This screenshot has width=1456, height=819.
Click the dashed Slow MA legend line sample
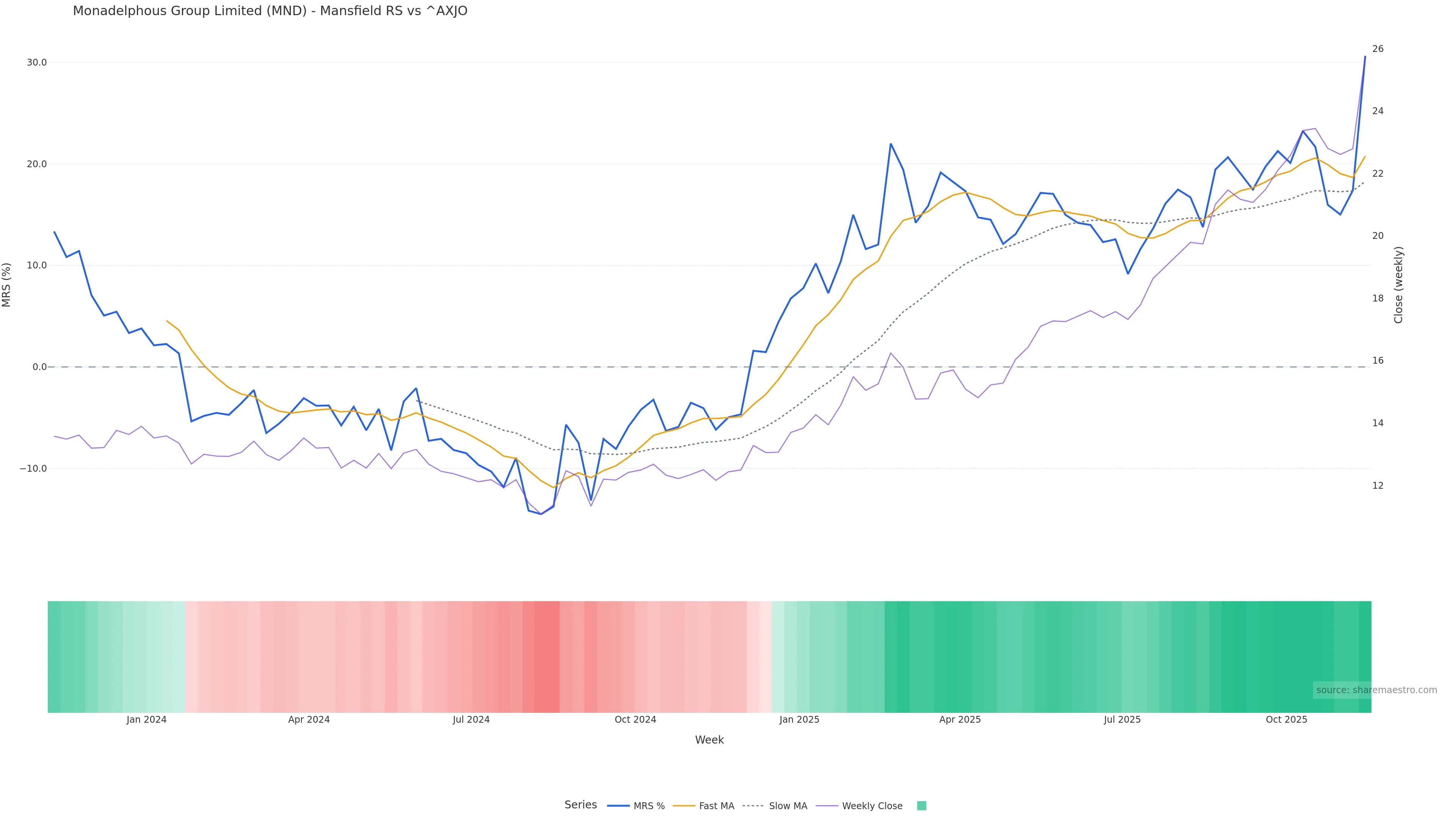pyautogui.click(x=753, y=806)
